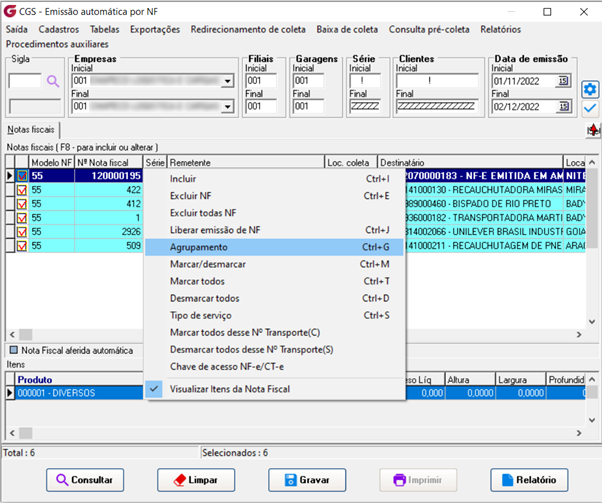Viewport: 602px width, 503px height.
Task: Click the Sigla input field
Action: (x=25, y=81)
